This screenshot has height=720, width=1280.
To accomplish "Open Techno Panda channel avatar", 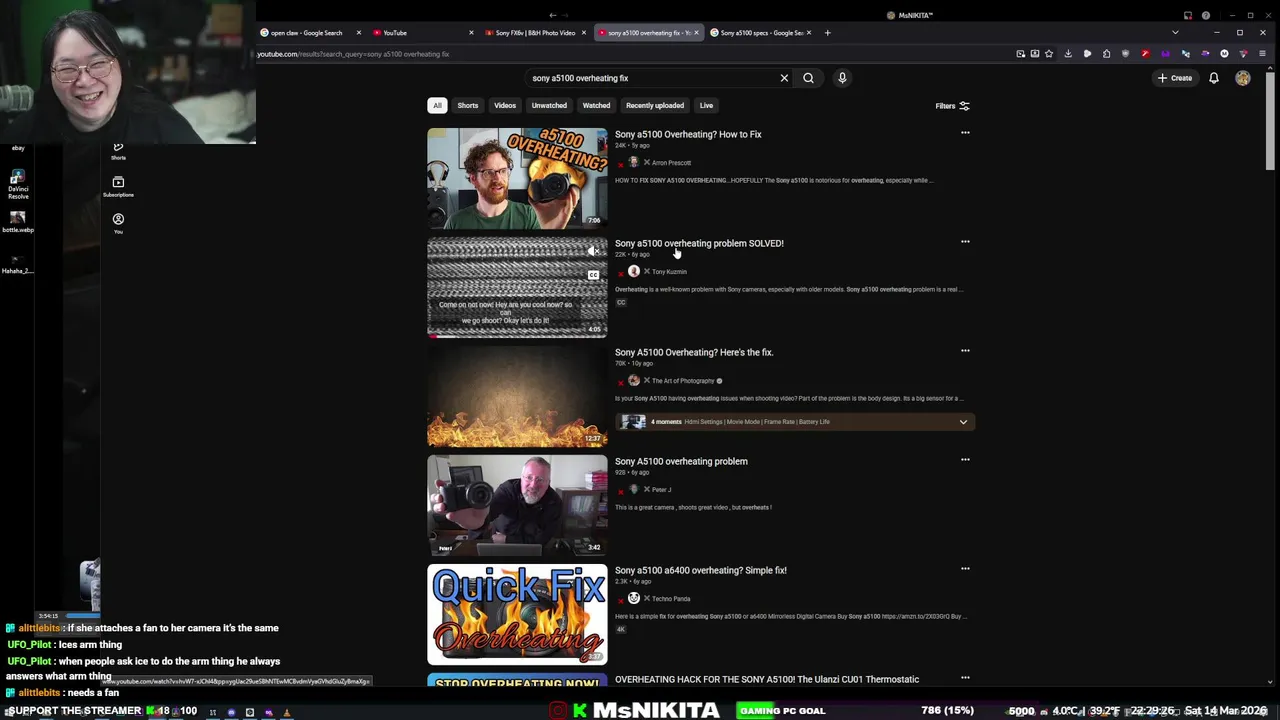I will coord(633,598).
